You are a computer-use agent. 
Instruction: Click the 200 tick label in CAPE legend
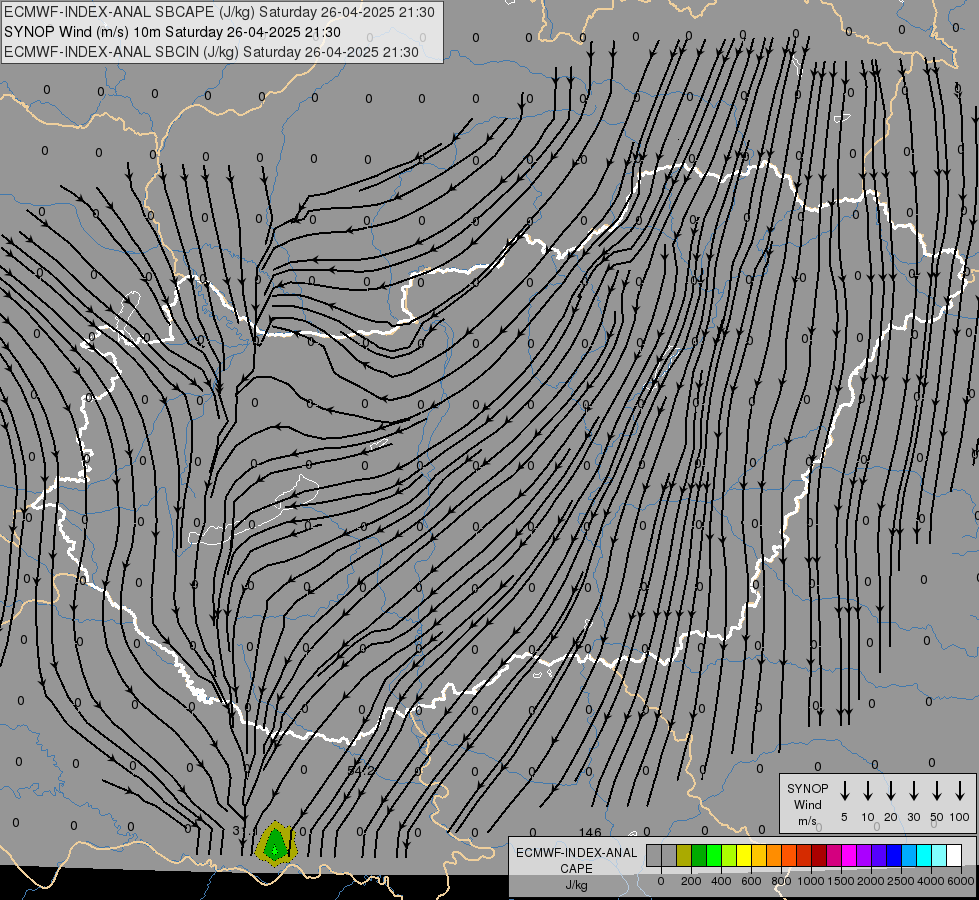tap(691, 881)
